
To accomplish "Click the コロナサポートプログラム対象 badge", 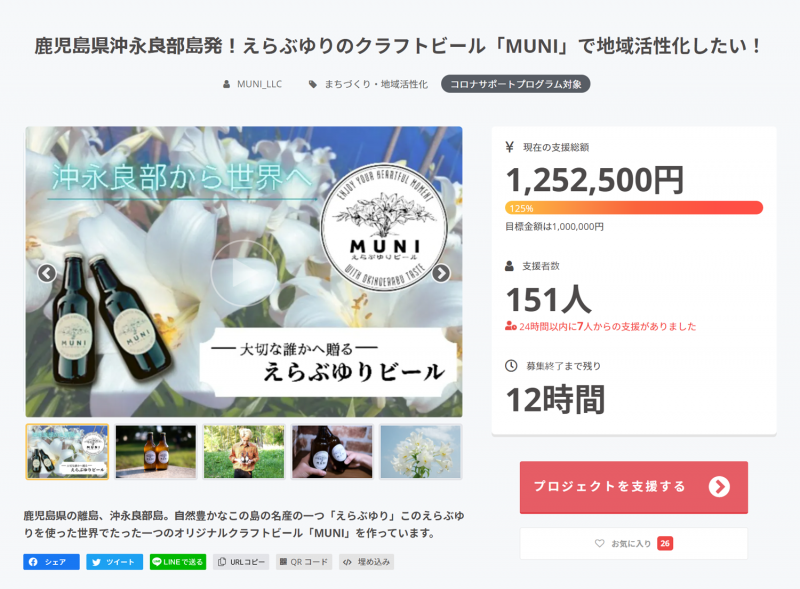I will tap(515, 84).
